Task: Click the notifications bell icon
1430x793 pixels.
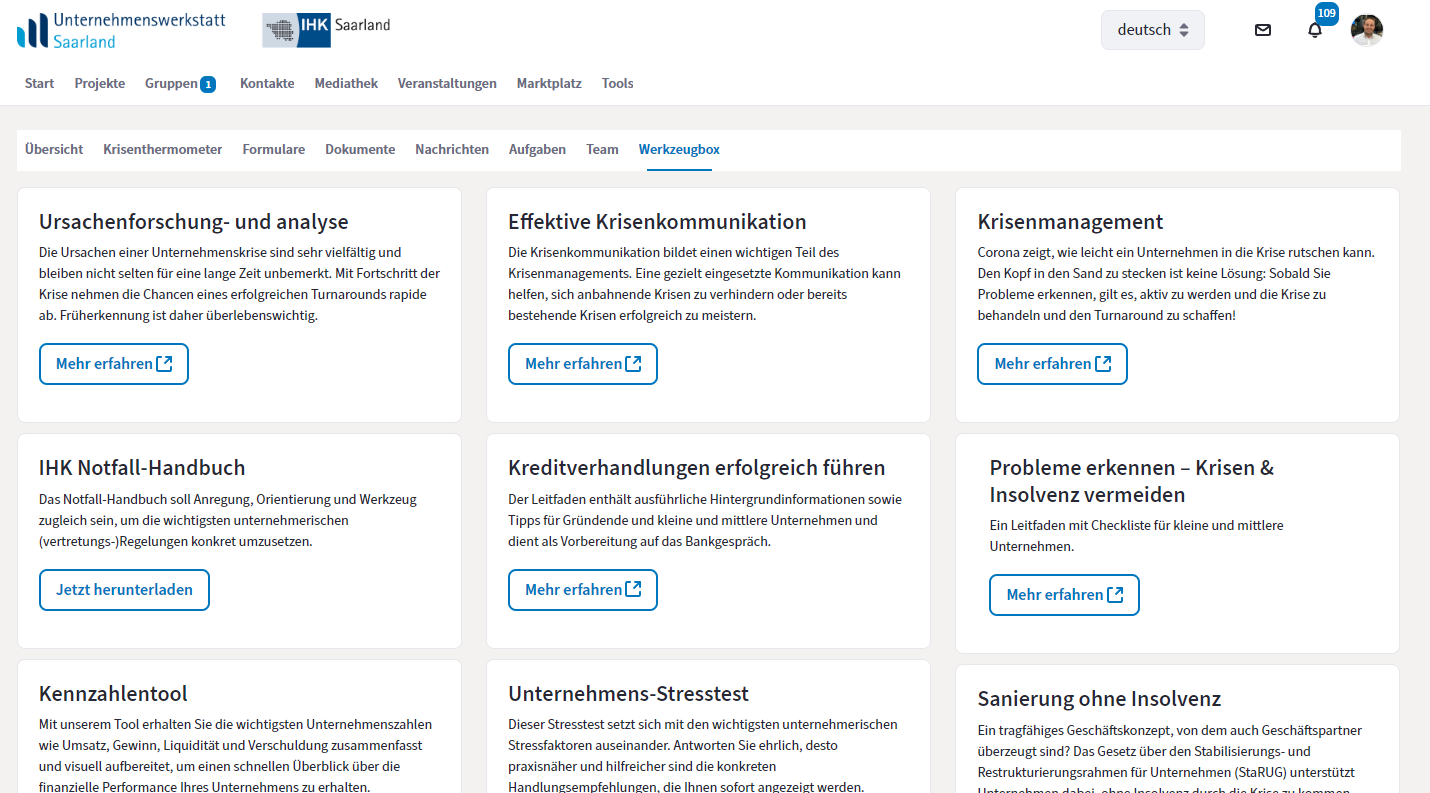Action: pyautogui.click(x=1314, y=30)
